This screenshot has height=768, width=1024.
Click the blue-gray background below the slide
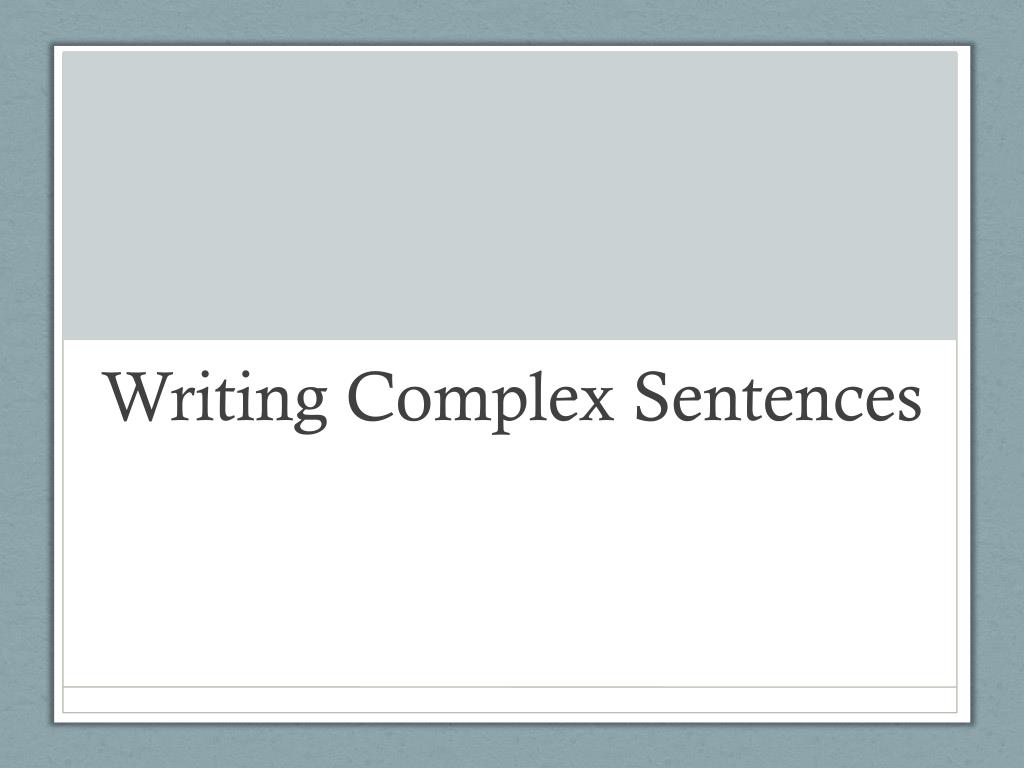tap(512, 746)
